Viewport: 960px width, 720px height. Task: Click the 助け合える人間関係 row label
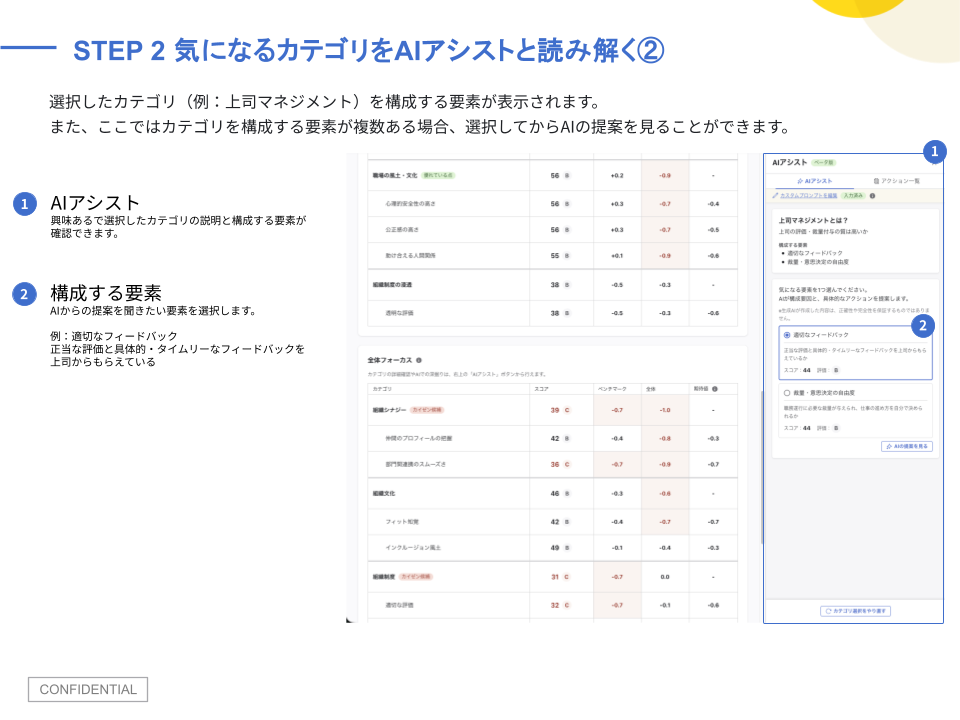[x=410, y=256]
